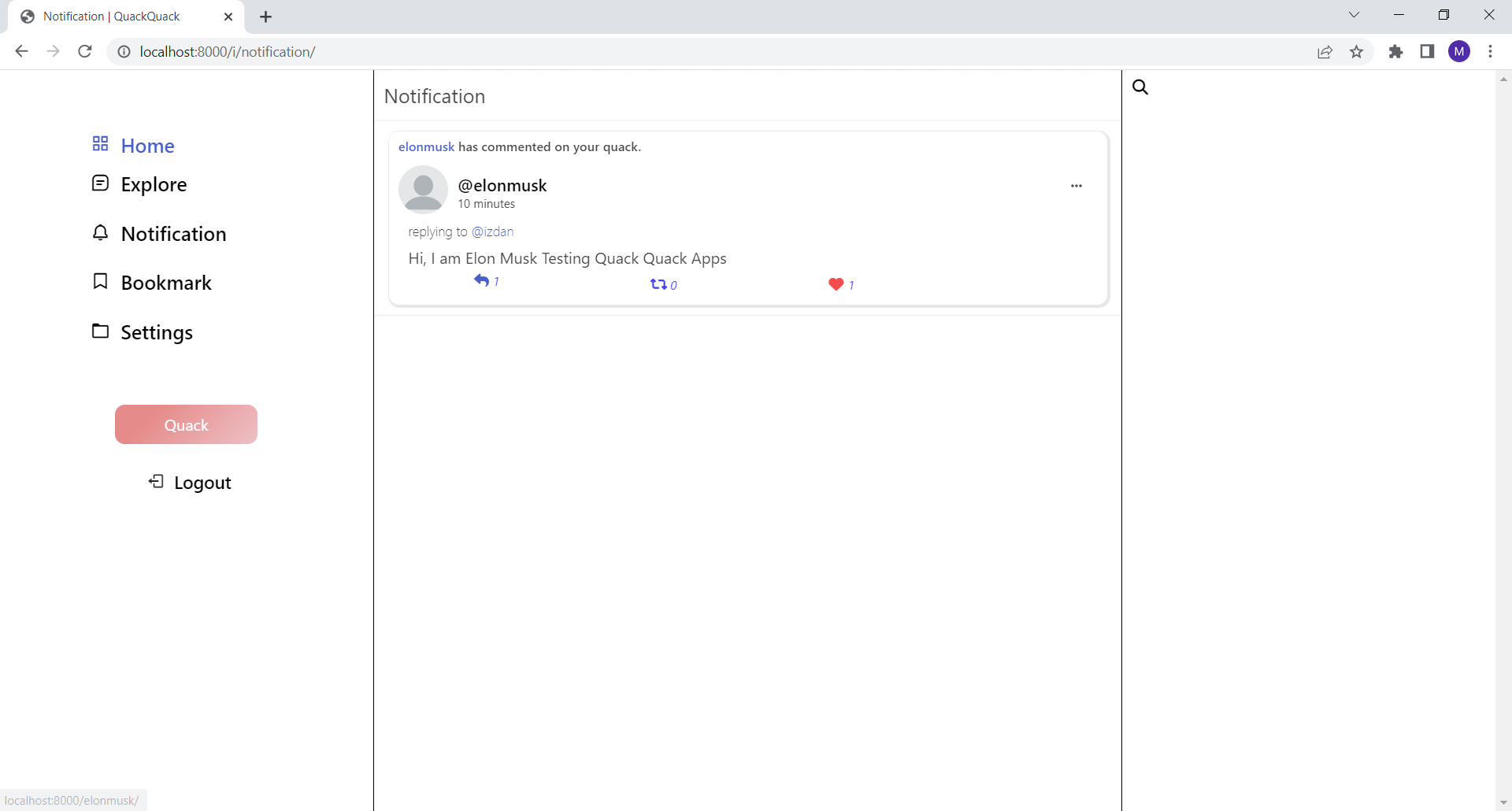
Task: Click the elonmusk avatar thumbnail
Action: [x=423, y=189]
